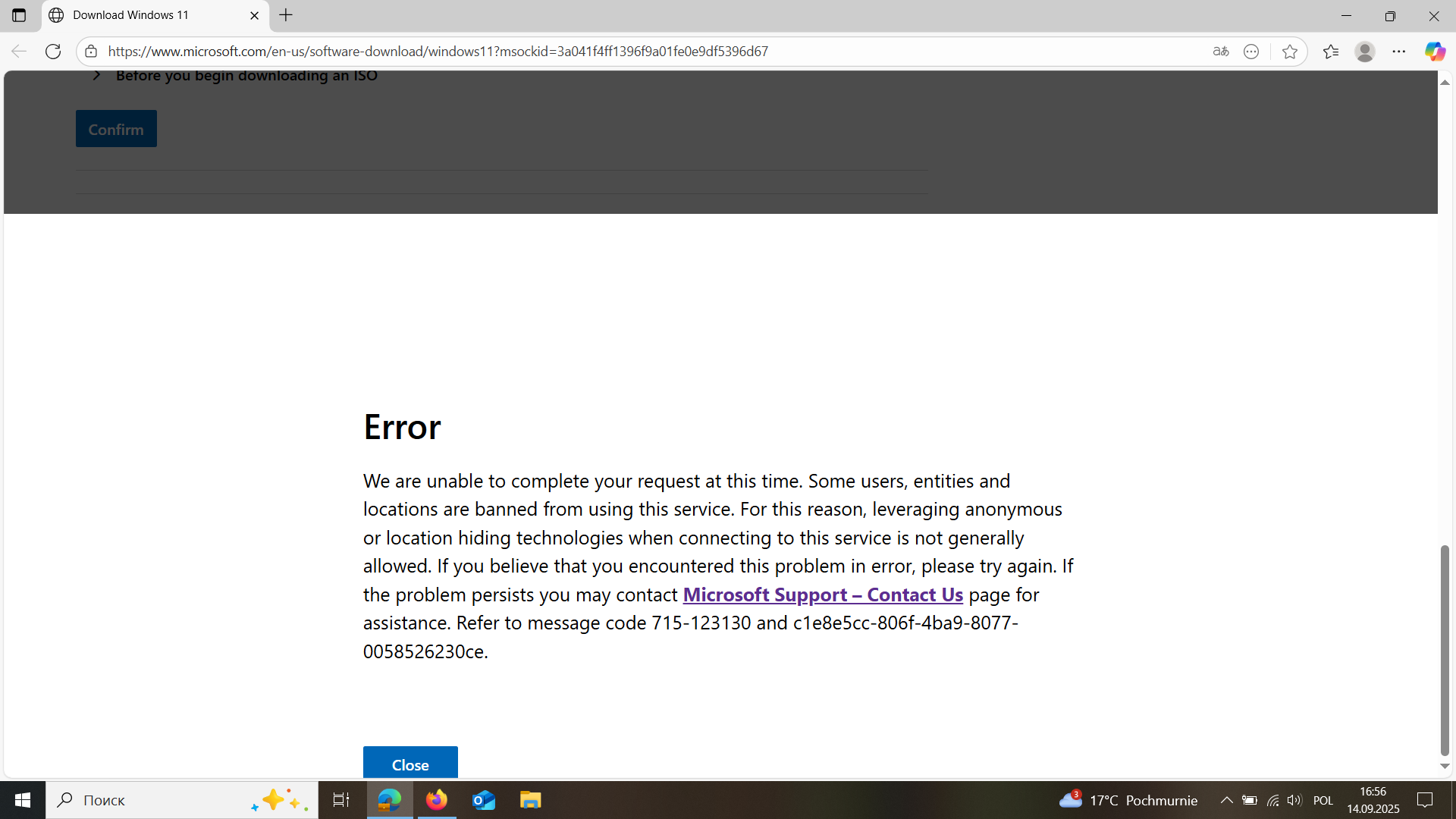Screen dimensions: 1456x819
Task: Minimize the Edge browser window
Action: (1347, 15)
